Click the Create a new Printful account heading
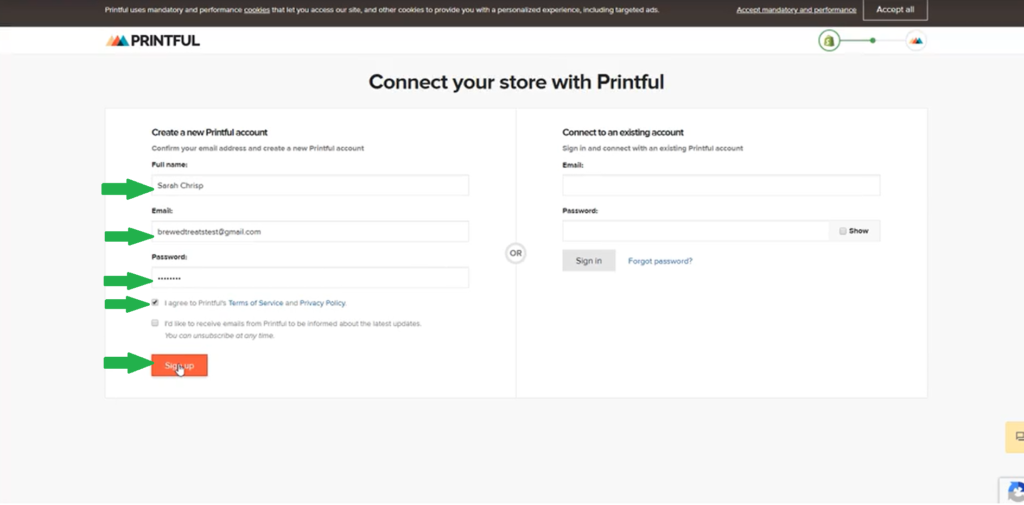1024x505 pixels. [x=210, y=132]
